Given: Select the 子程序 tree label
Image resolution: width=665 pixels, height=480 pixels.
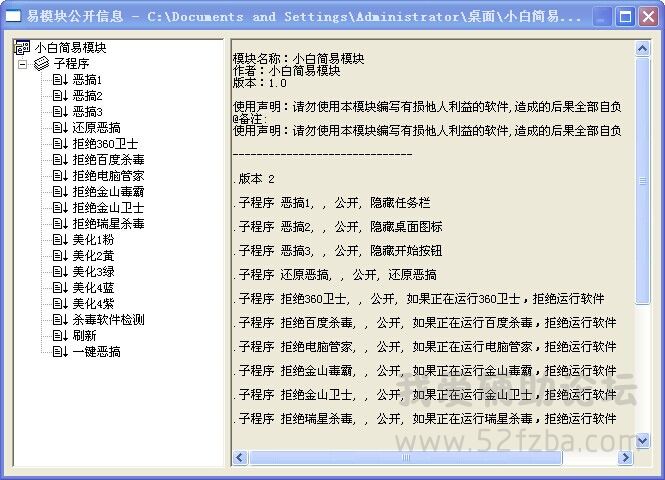Looking at the screenshot, I should (x=71, y=64).
